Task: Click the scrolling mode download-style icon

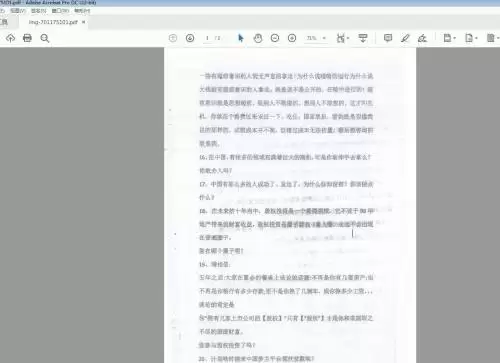Action: (x=363, y=38)
